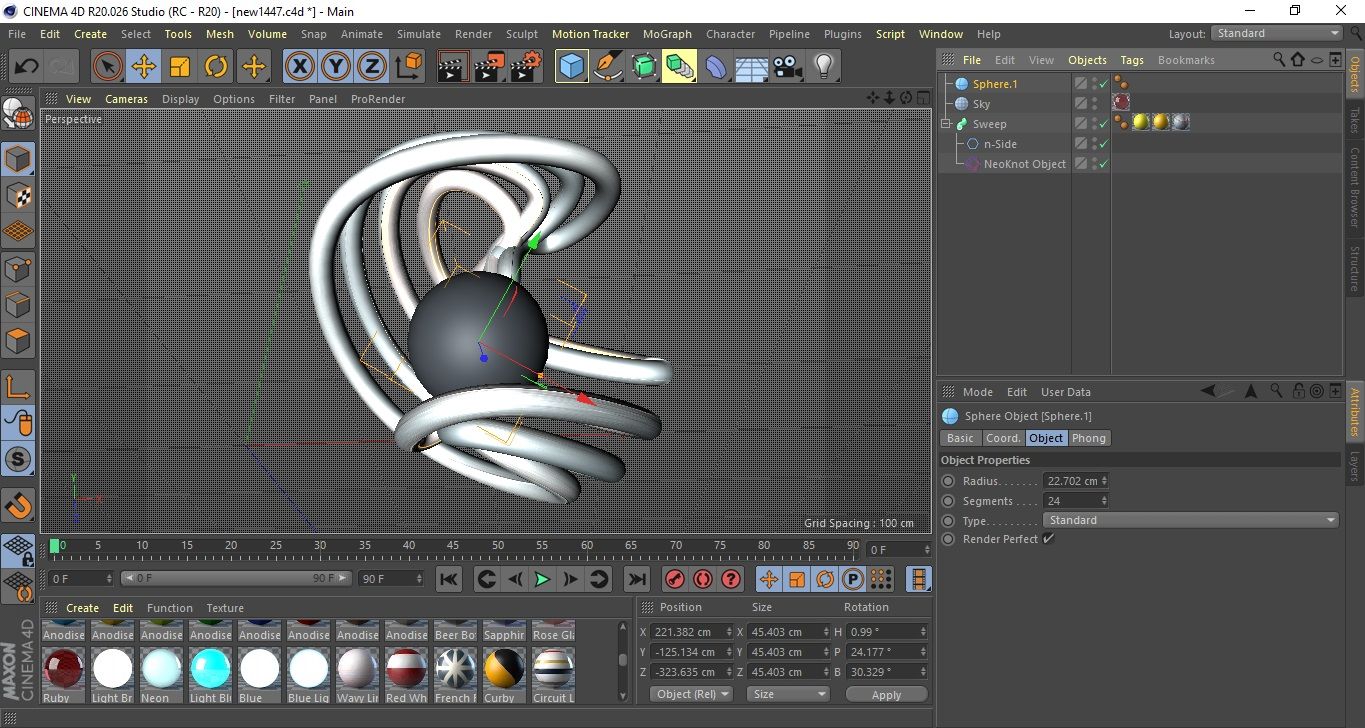Click the Apply button
This screenshot has height=728, width=1365.
[x=886, y=694]
